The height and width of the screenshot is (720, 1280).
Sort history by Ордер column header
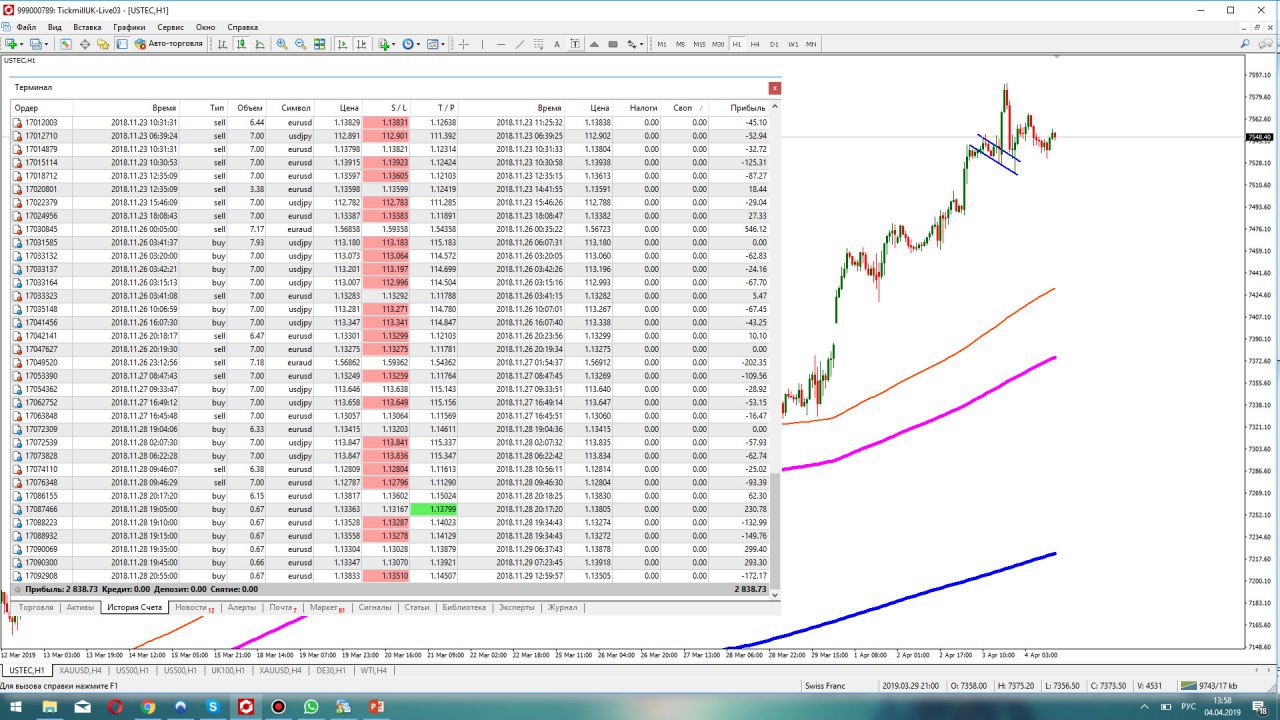point(41,107)
